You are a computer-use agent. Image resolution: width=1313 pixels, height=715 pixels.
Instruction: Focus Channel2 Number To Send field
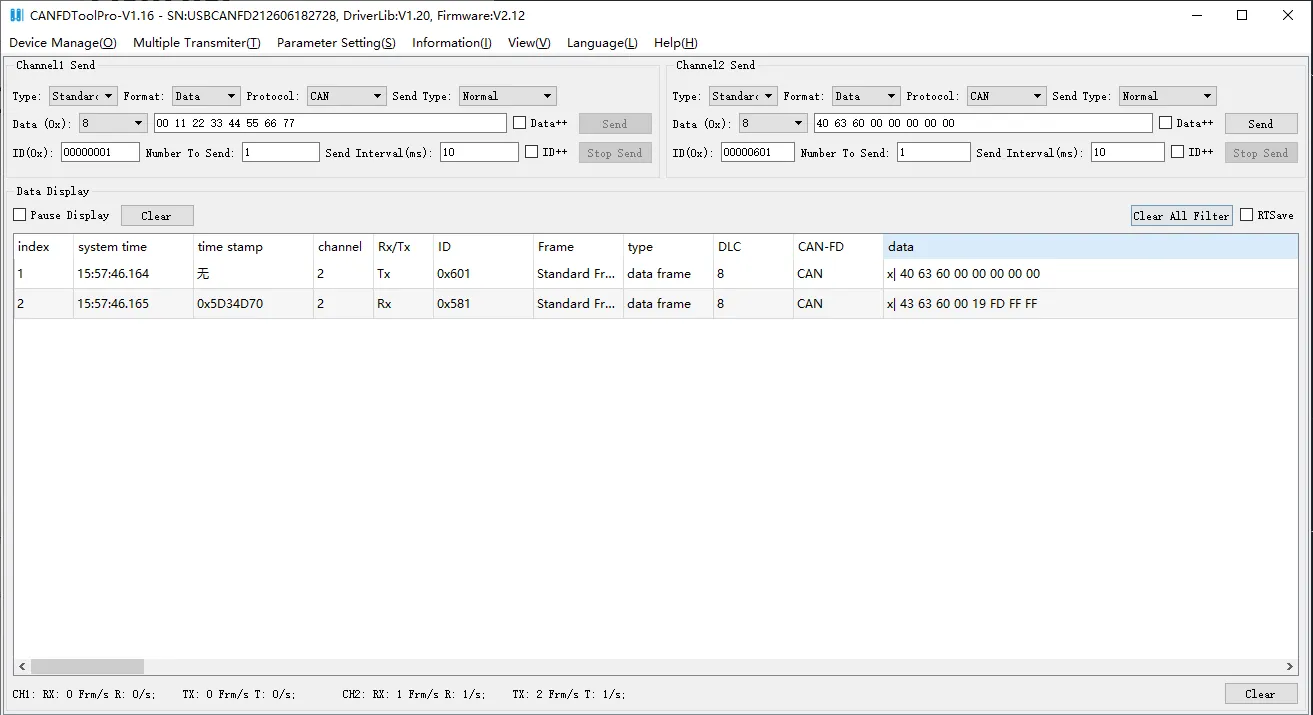934,152
